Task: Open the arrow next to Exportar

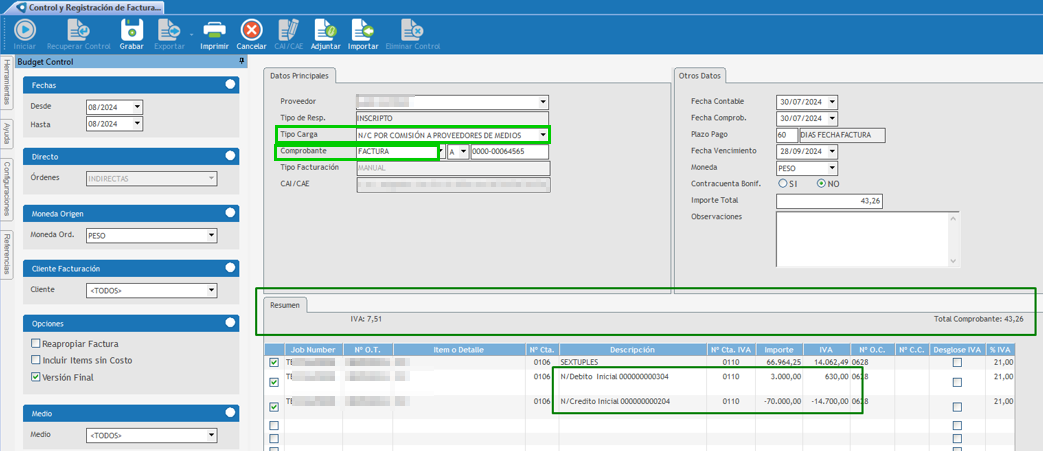Action: click(190, 33)
